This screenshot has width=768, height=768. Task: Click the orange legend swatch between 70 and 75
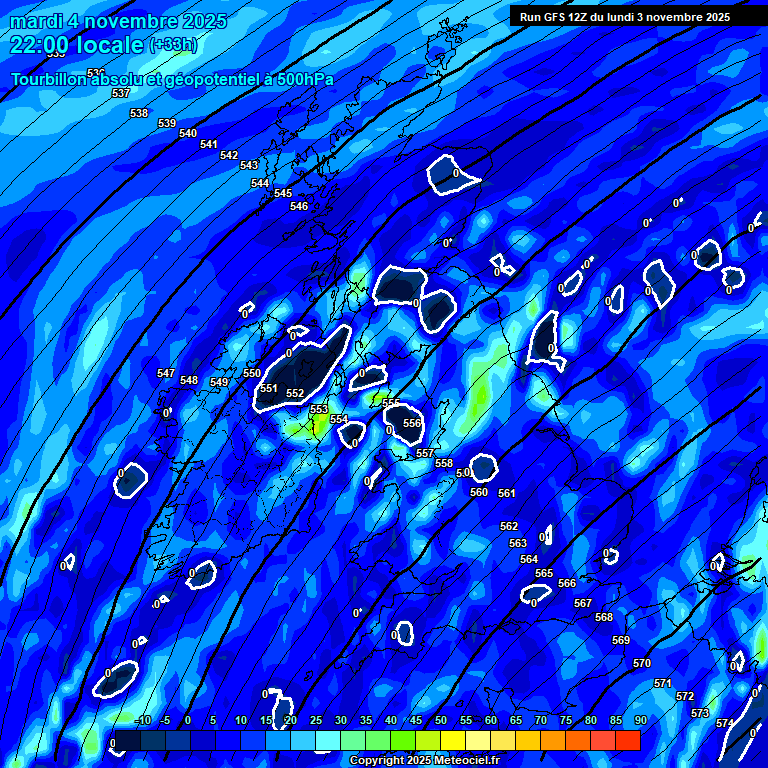pos(553,740)
